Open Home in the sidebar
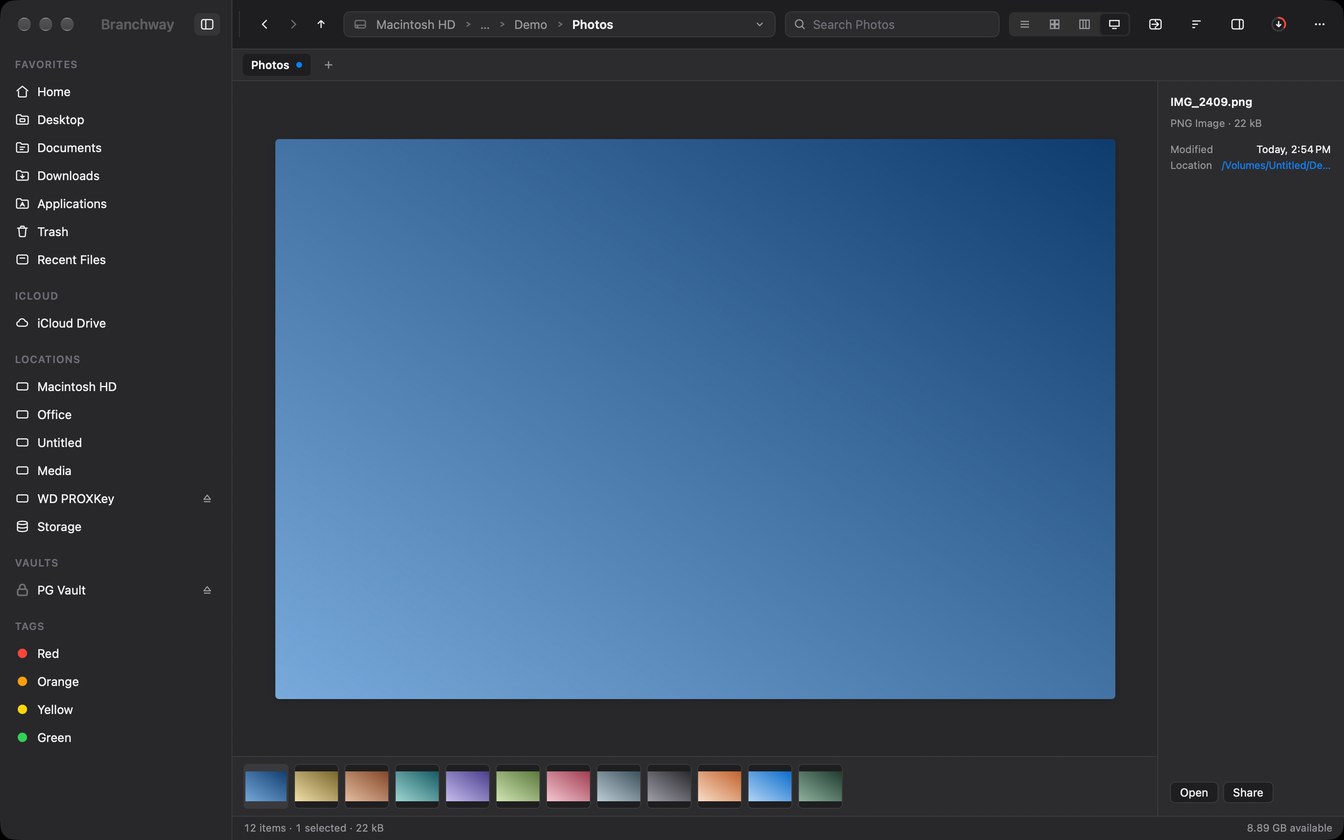This screenshot has height=840, width=1344. point(115,92)
